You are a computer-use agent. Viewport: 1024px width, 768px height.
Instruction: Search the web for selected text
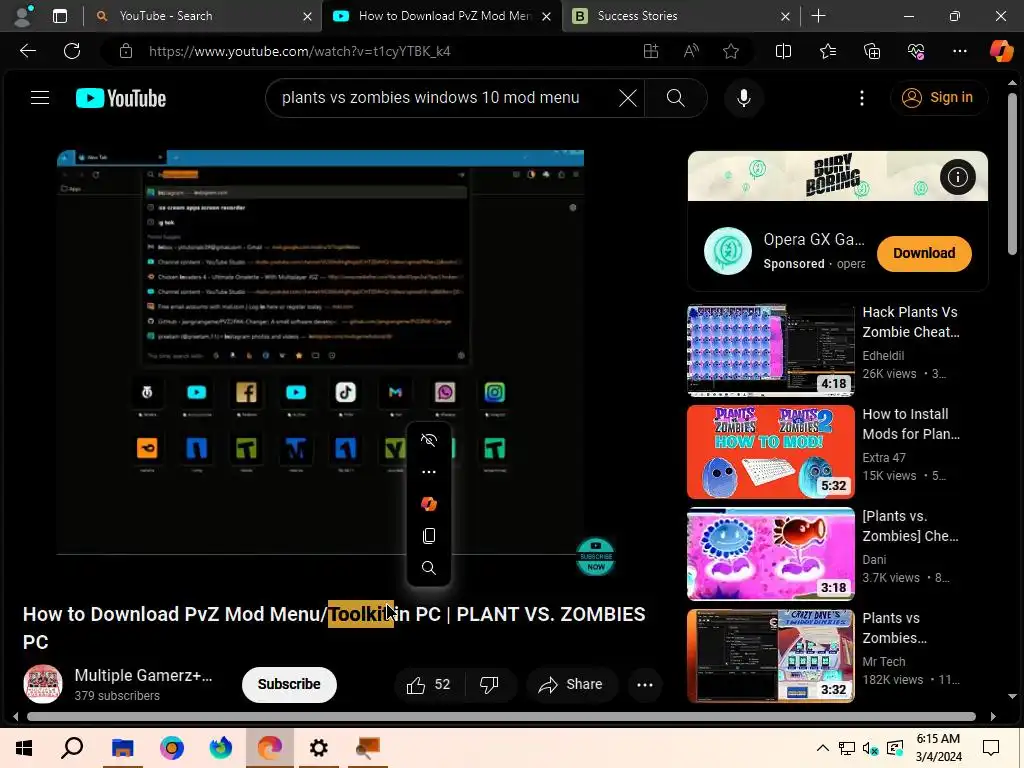coord(428,568)
